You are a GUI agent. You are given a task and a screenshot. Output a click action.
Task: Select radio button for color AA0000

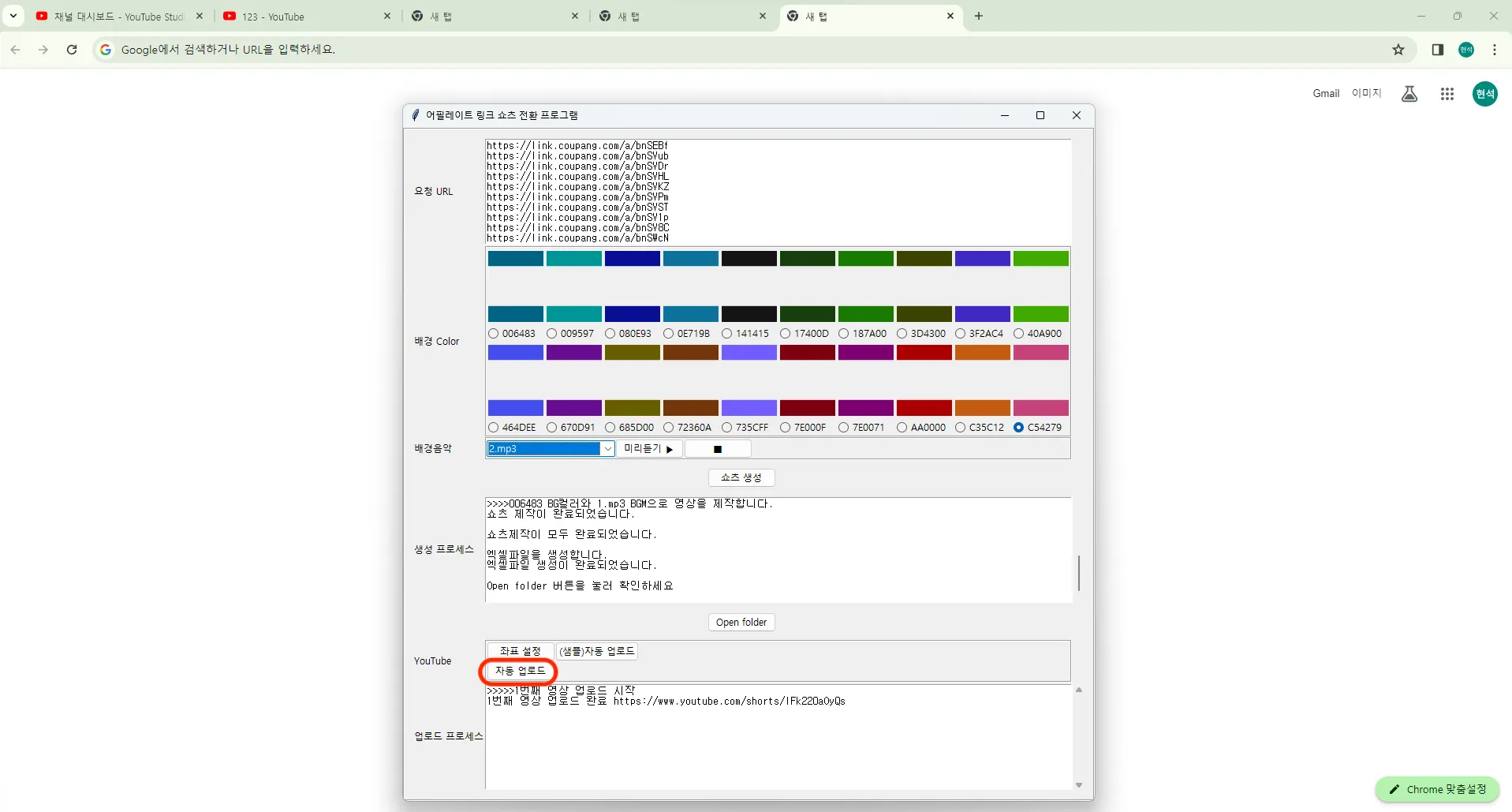point(902,428)
